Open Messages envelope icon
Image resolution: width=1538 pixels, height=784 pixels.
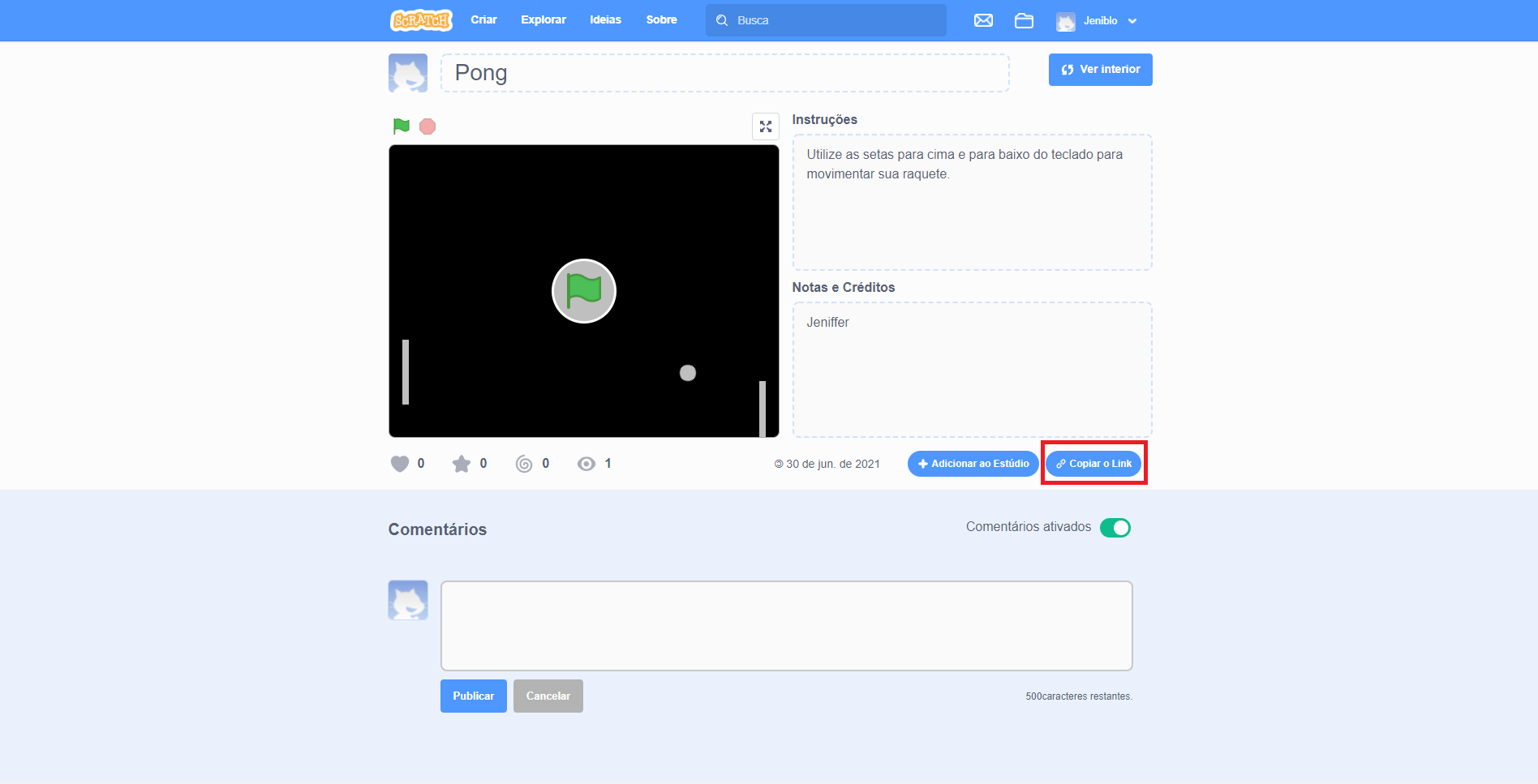(x=983, y=20)
